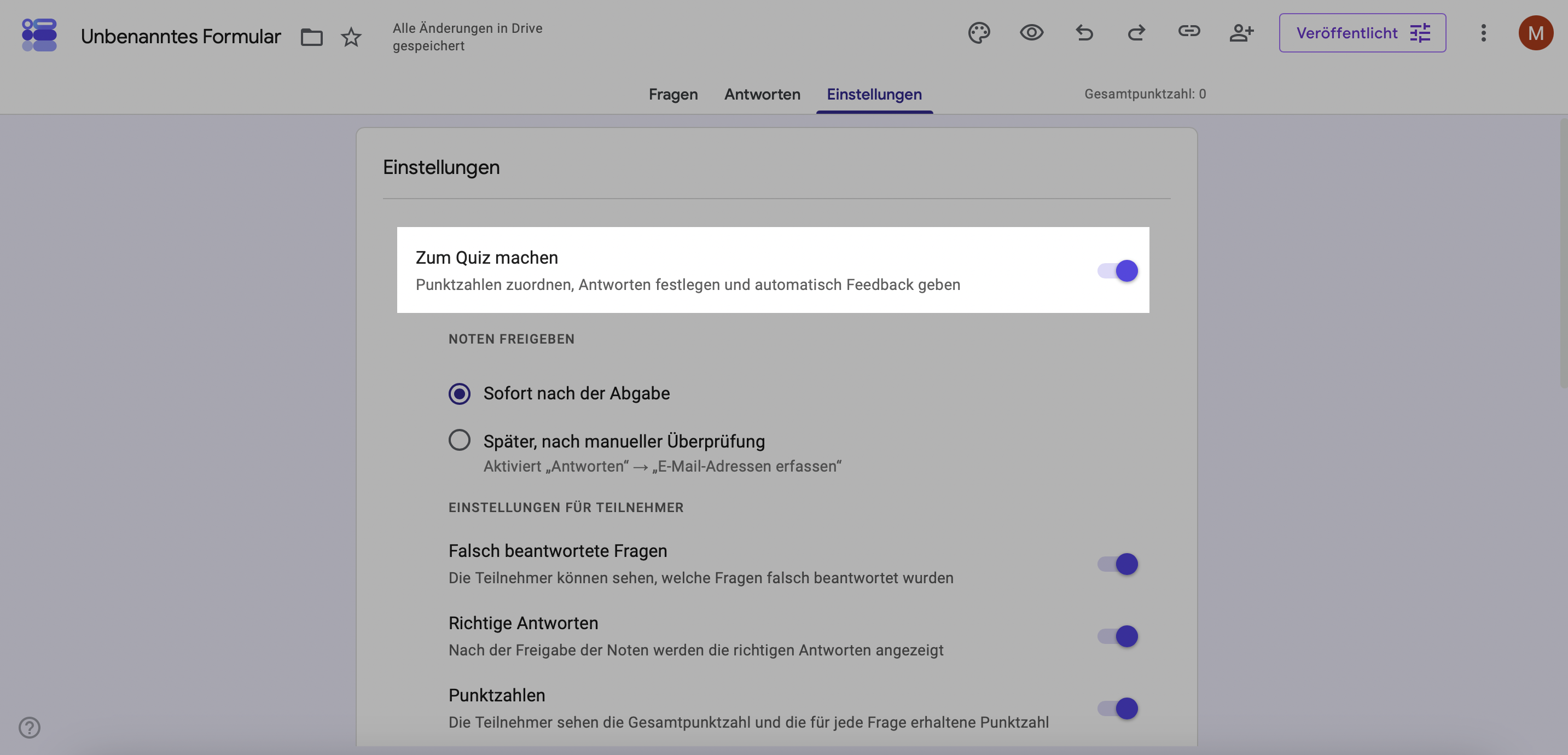Screen dimensions: 1568x755
Task: Preview the form with the eye icon
Action: point(1031,32)
